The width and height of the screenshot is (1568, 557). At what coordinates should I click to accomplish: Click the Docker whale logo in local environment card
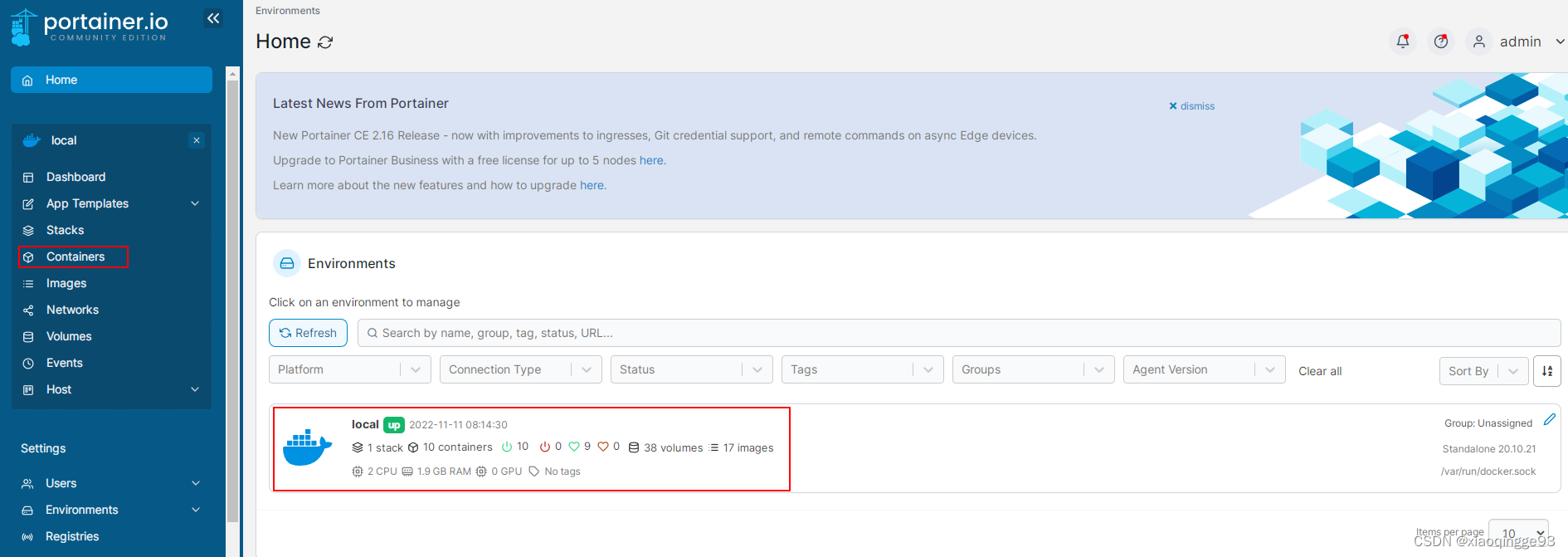(307, 447)
